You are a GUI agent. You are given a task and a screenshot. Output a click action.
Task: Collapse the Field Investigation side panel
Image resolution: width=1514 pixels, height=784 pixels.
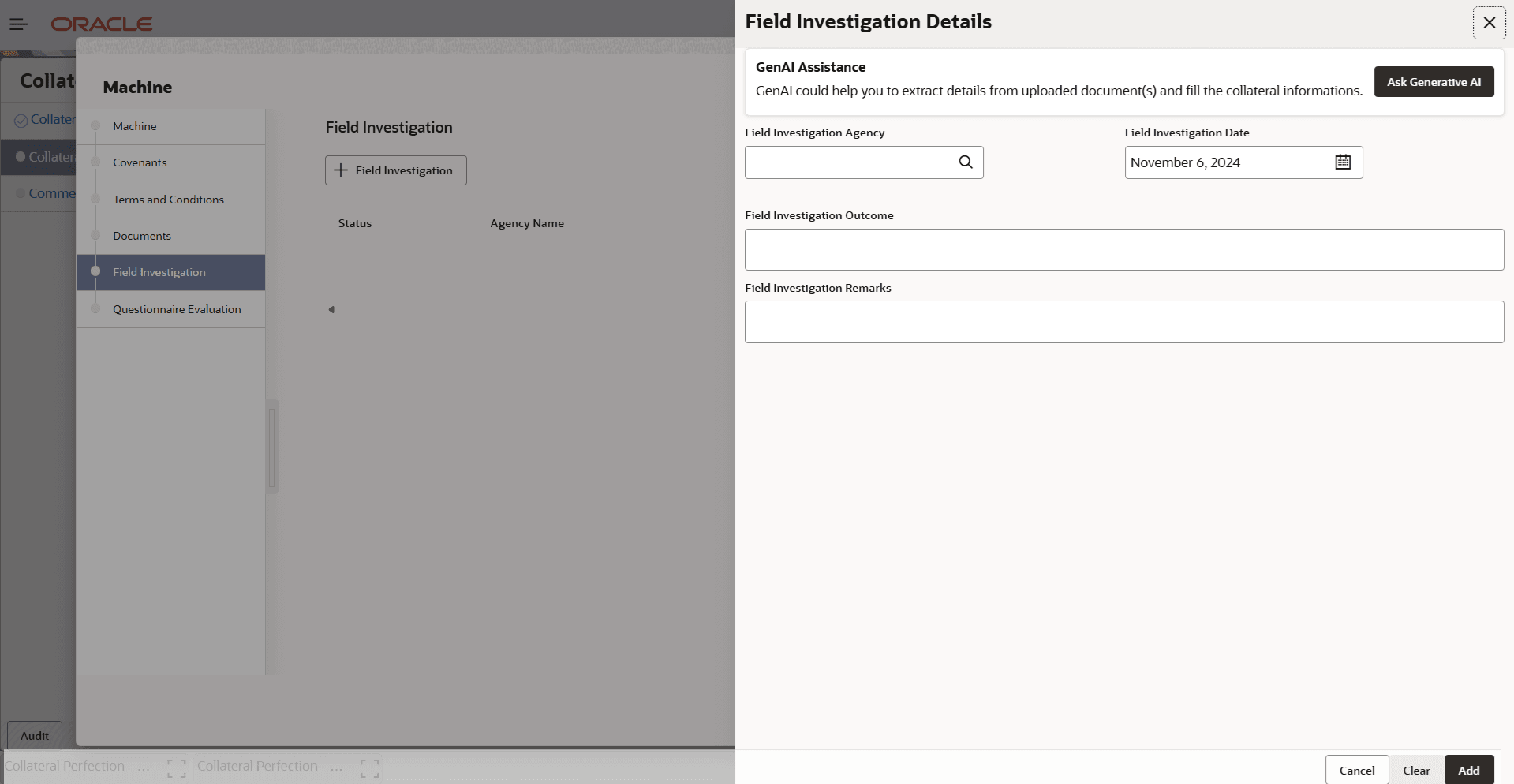coord(331,308)
